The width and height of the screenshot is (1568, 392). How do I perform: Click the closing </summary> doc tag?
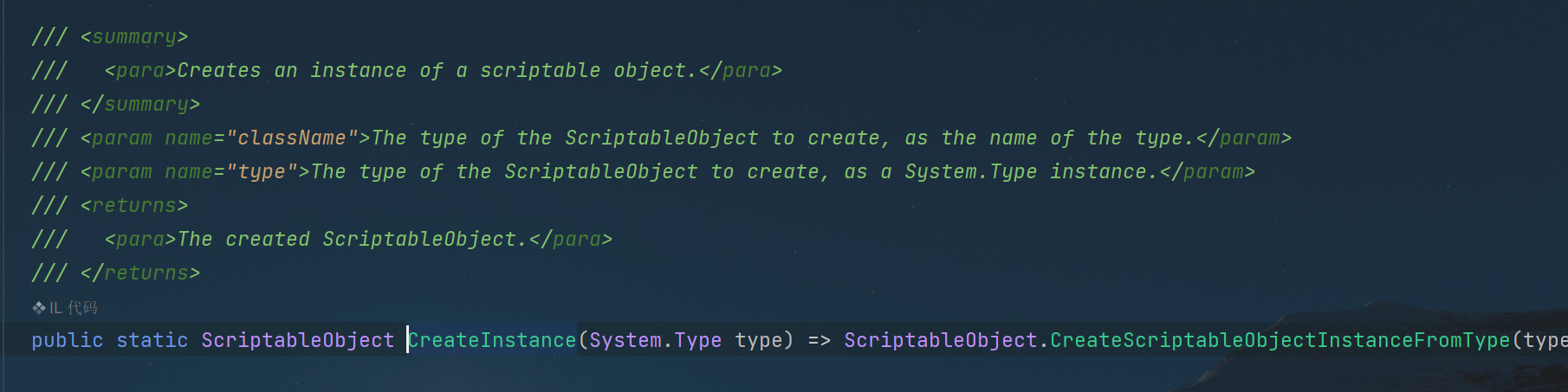[x=140, y=105]
